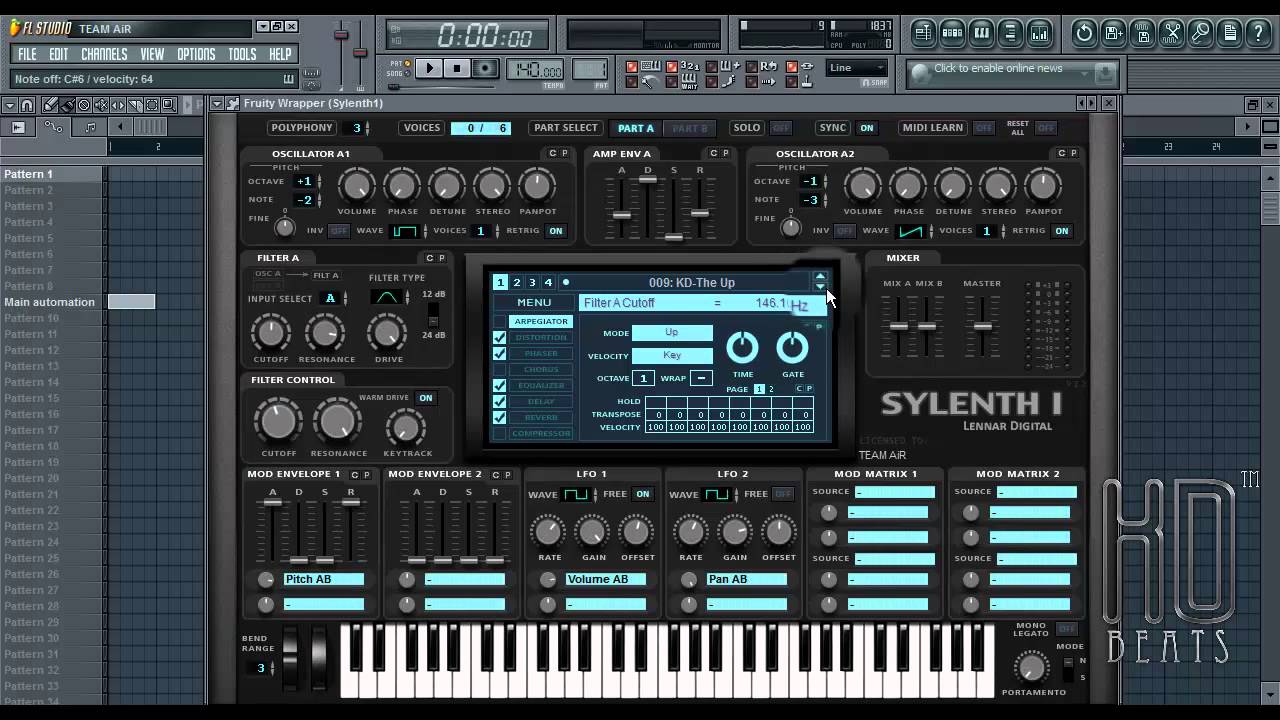Screen dimensions: 1280x720
Task: Click the MIDI LEARN button
Action: pyautogui.click(x=932, y=128)
